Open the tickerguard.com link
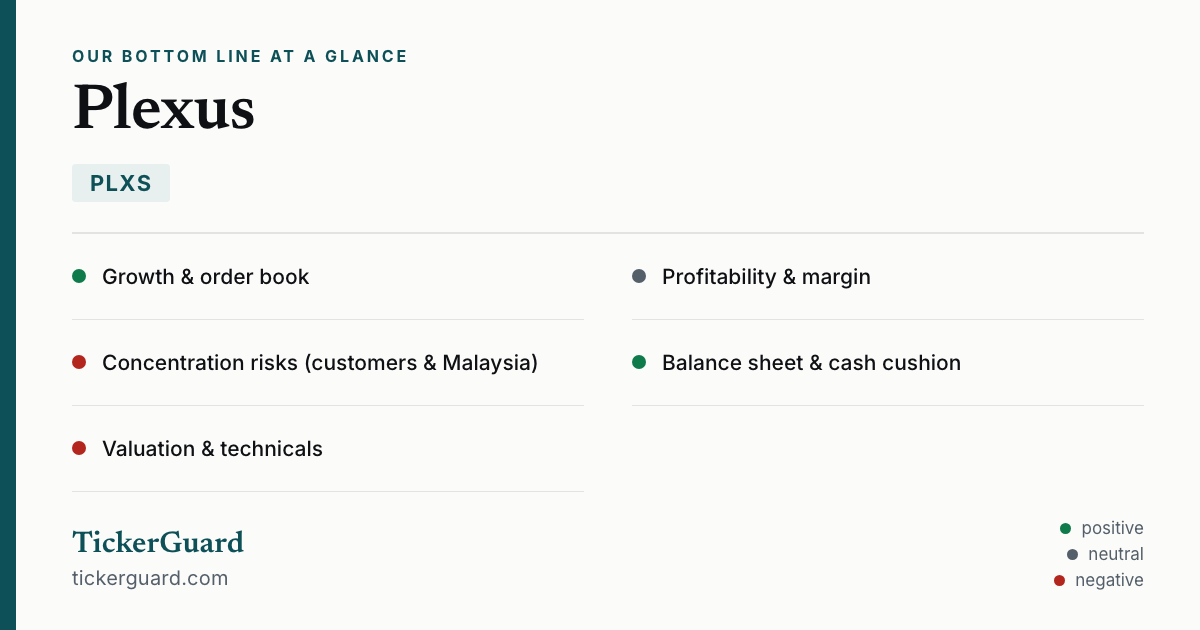 (x=150, y=578)
